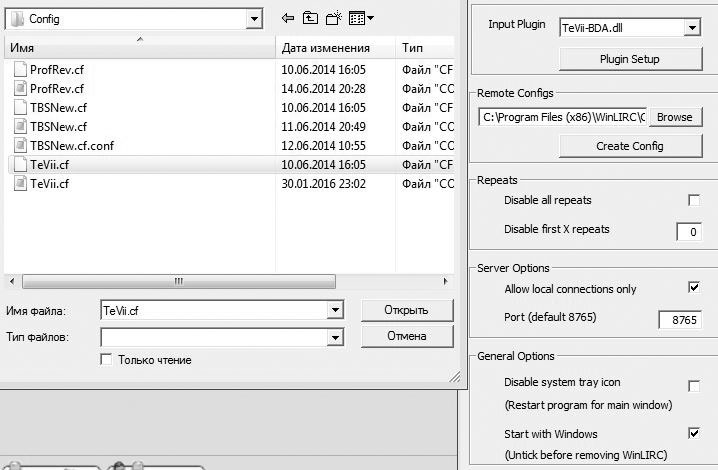Open the View menu icon in file dialog

coord(361,18)
